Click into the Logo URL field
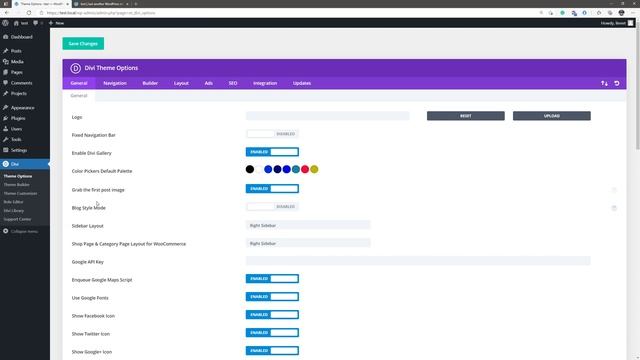The width and height of the screenshot is (640, 360). pyautogui.click(x=327, y=116)
